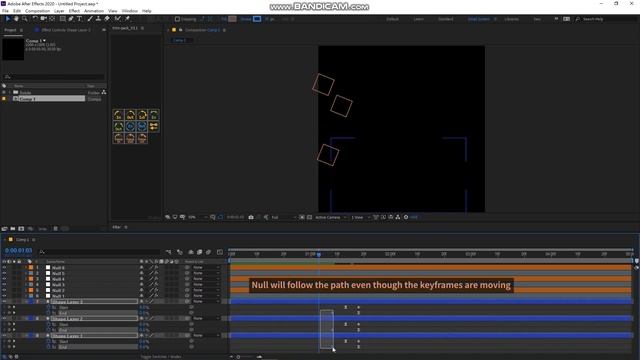
Task: Select the Puppet Pin tool
Action: (127, 19)
